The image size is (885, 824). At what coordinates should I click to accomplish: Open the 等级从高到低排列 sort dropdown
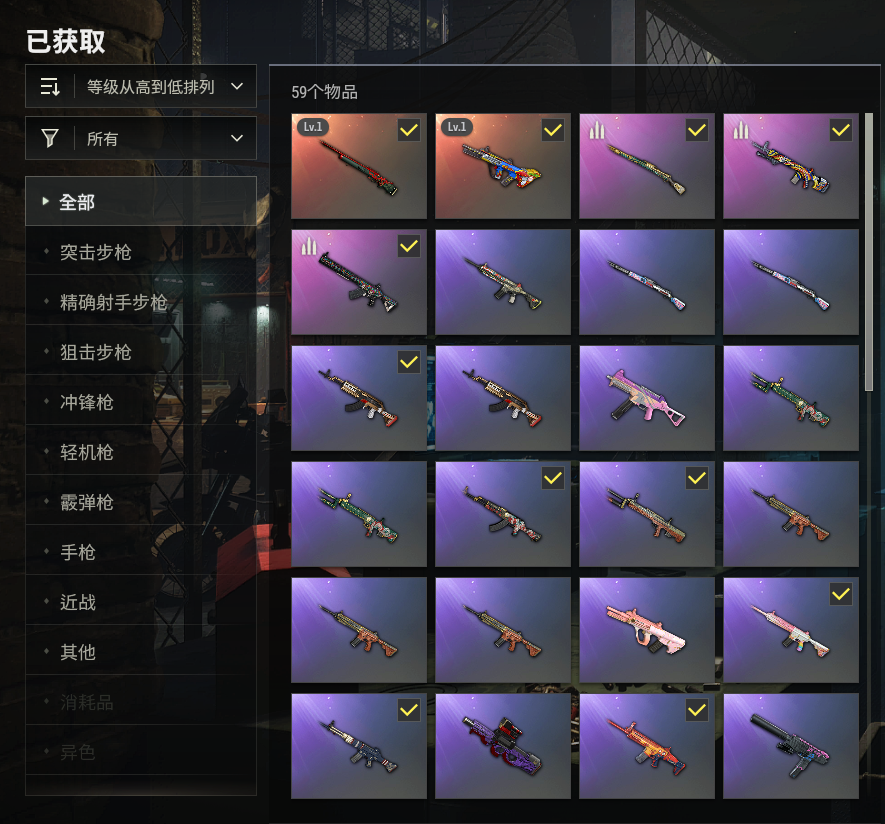coord(141,86)
